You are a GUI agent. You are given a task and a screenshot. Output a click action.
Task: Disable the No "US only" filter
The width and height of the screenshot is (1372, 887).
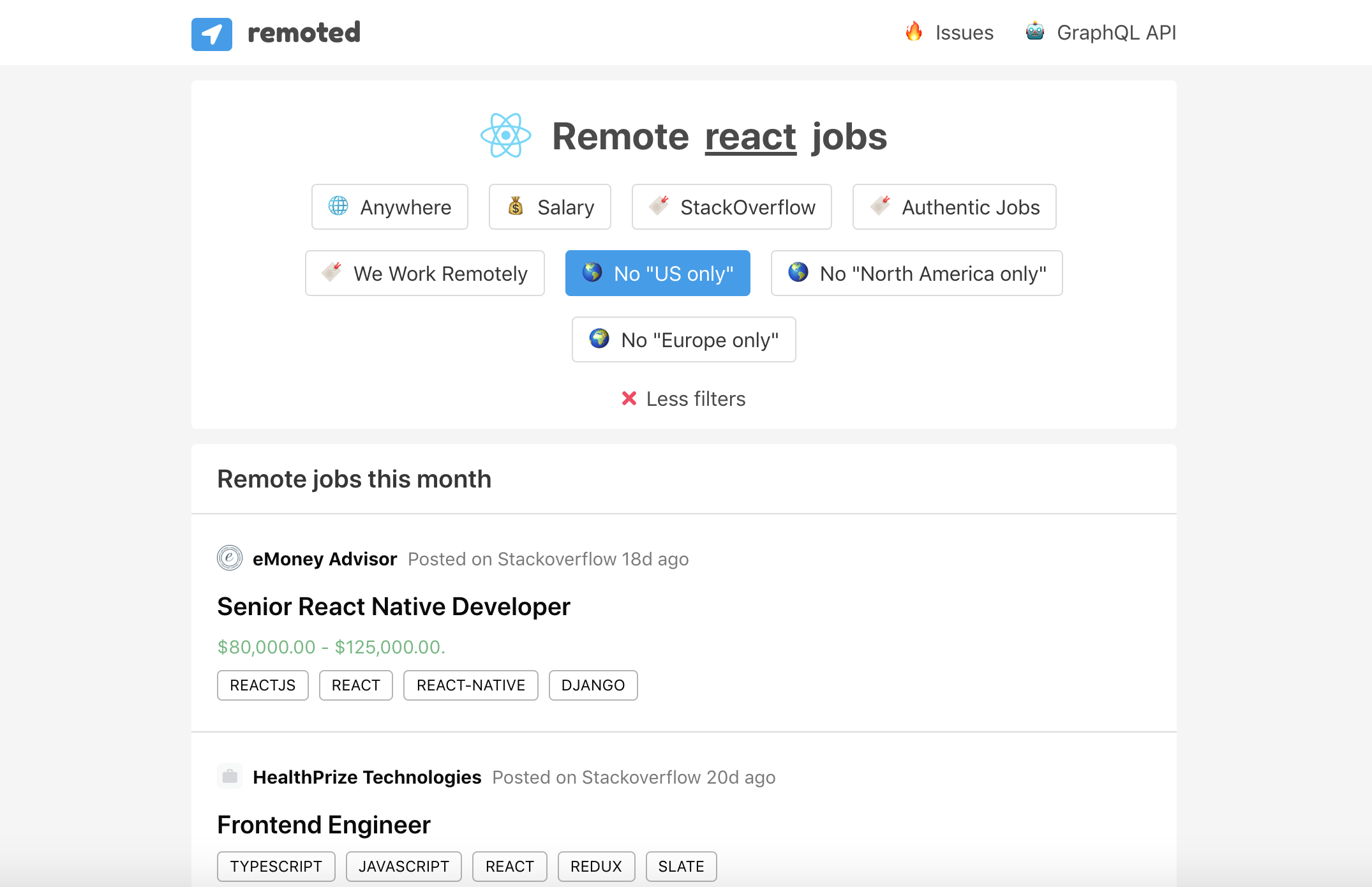[x=657, y=273]
